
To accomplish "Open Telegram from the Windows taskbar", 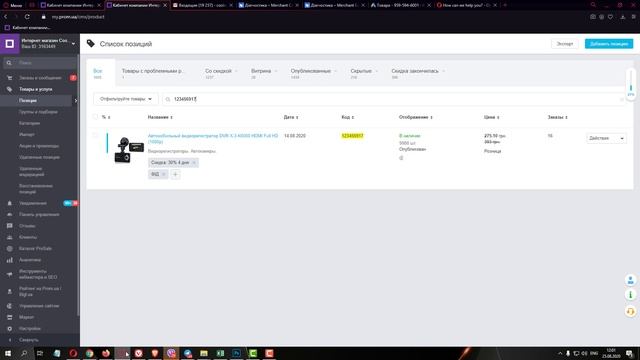I will 187,353.
